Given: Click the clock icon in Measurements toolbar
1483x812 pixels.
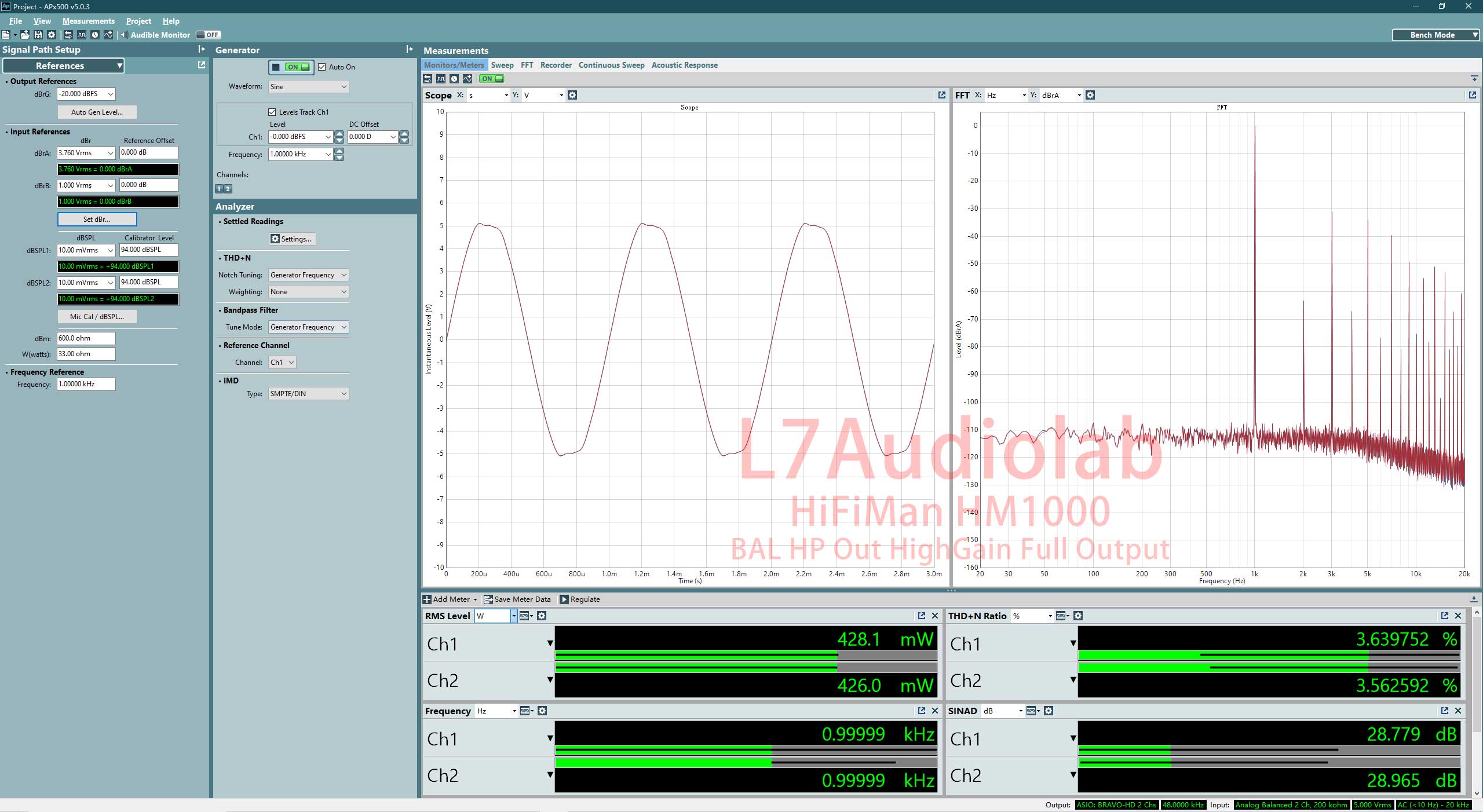Looking at the screenshot, I should 454,79.
